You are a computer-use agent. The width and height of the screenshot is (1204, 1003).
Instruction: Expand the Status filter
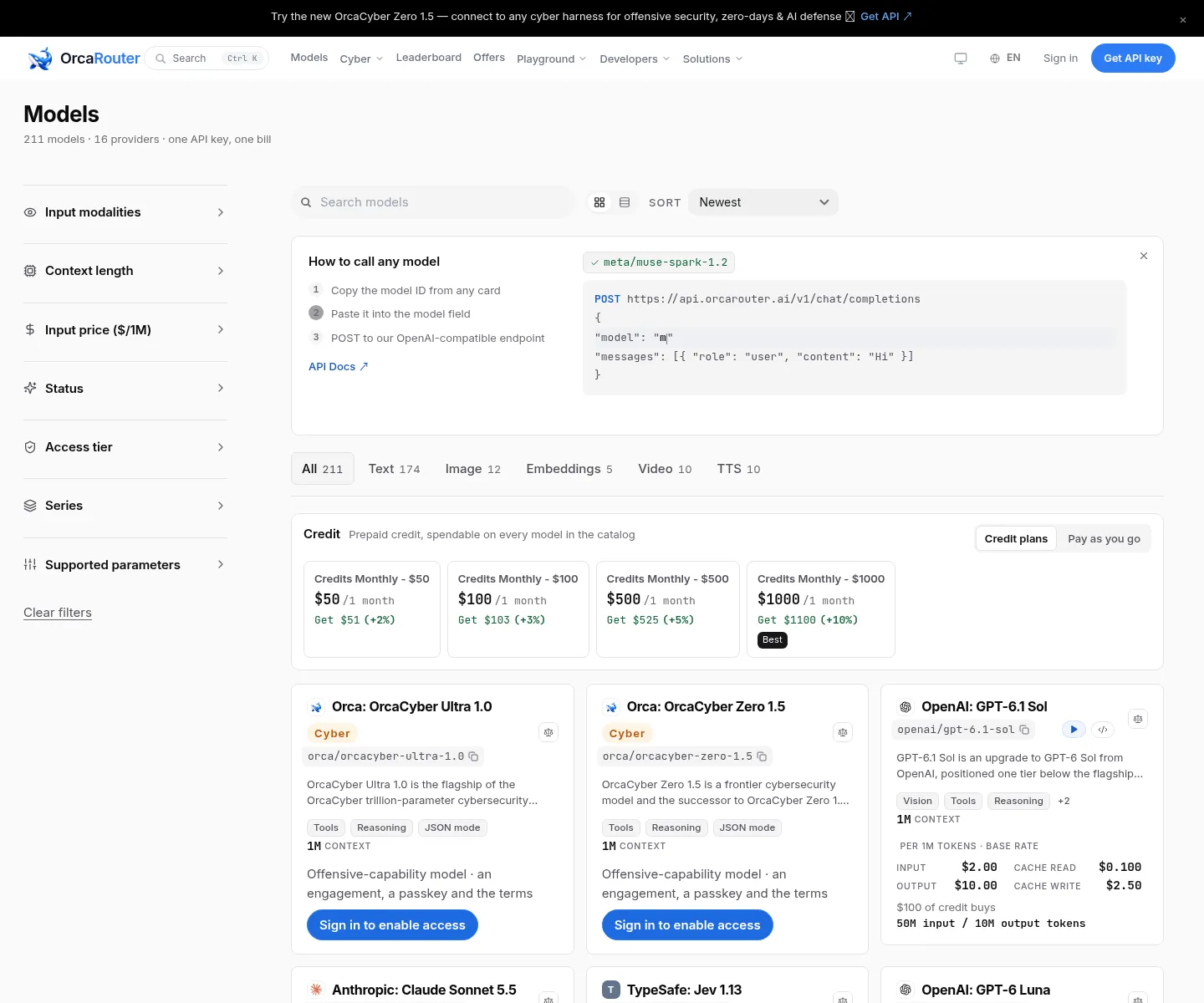(125, 389)
